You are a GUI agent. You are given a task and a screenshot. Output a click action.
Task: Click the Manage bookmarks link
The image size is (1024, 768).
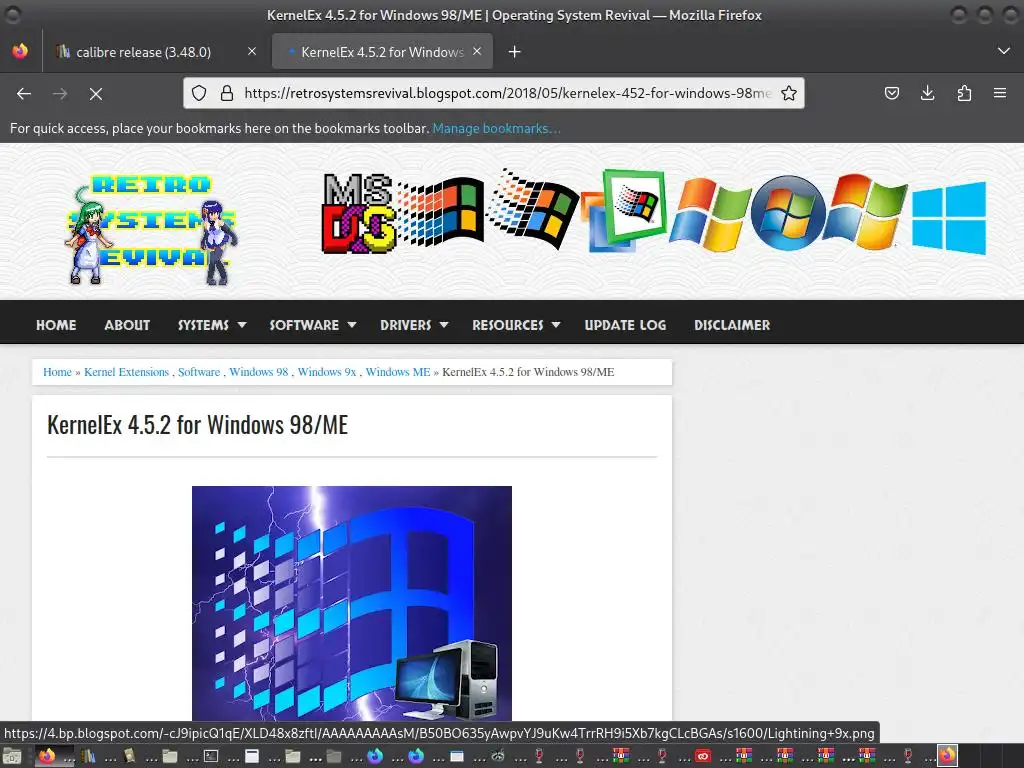pos(496,129)
